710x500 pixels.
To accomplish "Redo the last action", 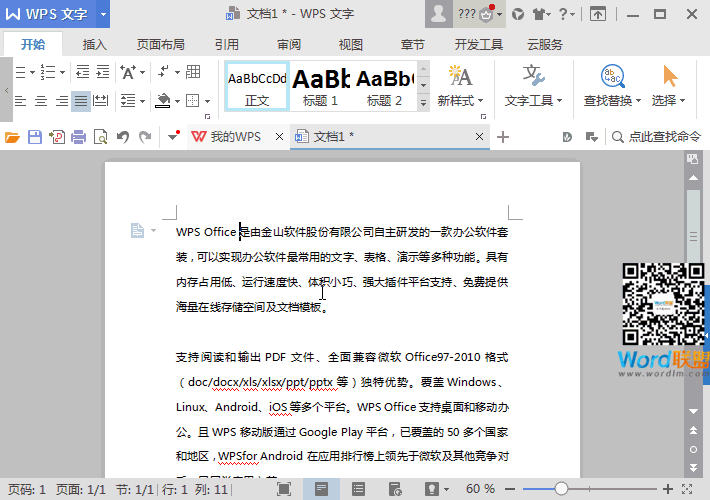I will coord(145,137).
